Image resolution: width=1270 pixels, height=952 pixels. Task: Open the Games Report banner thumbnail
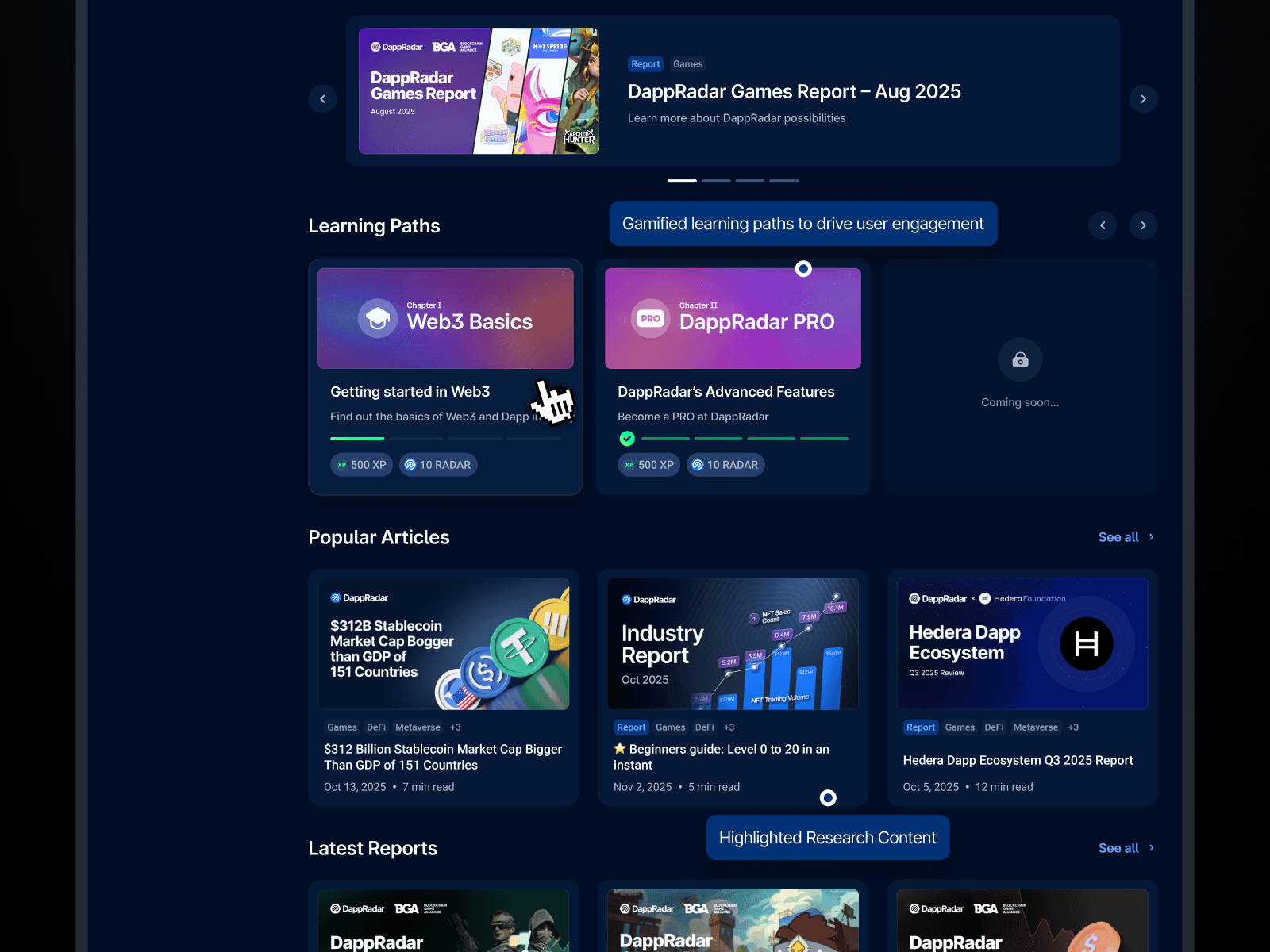pyautogui.click(x=479, y=91)
